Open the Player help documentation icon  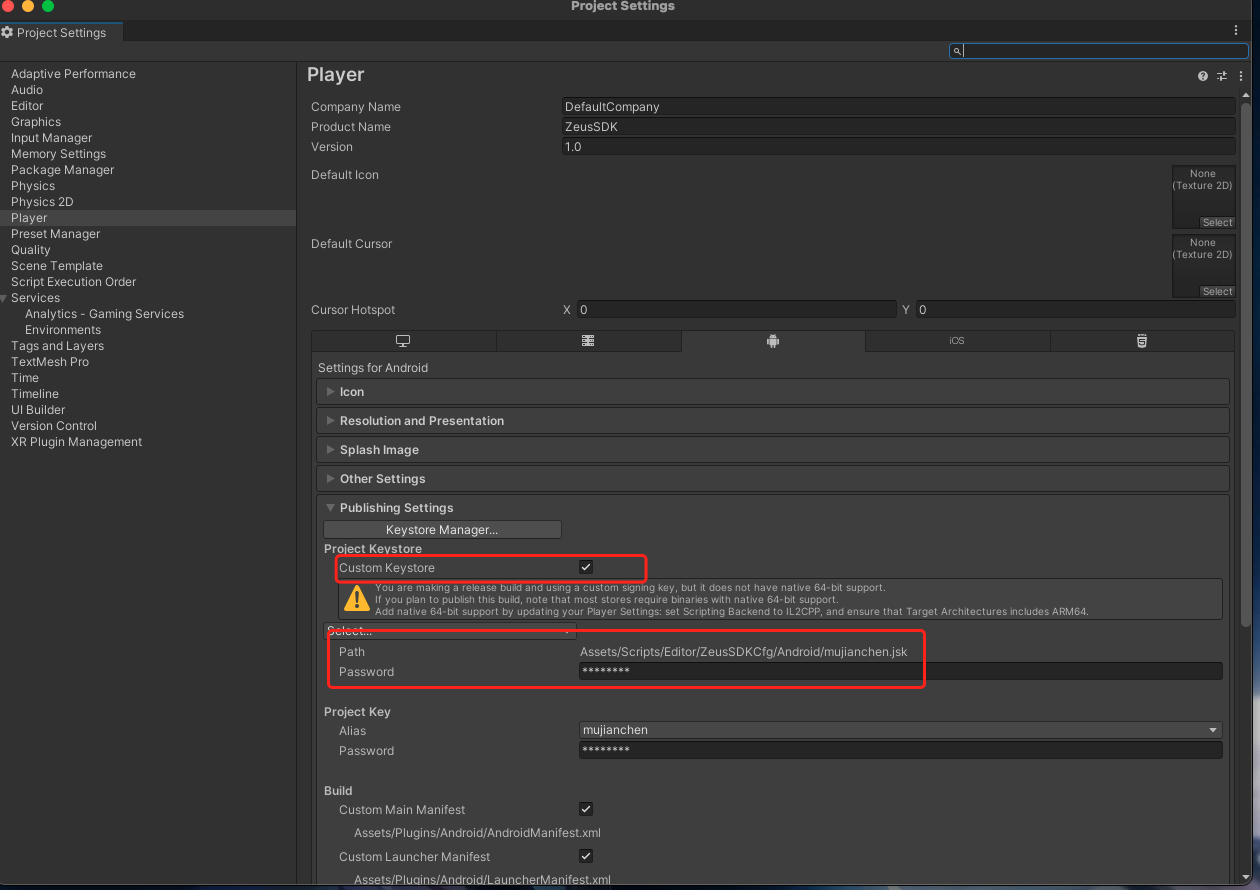[x=1203, y=76]
